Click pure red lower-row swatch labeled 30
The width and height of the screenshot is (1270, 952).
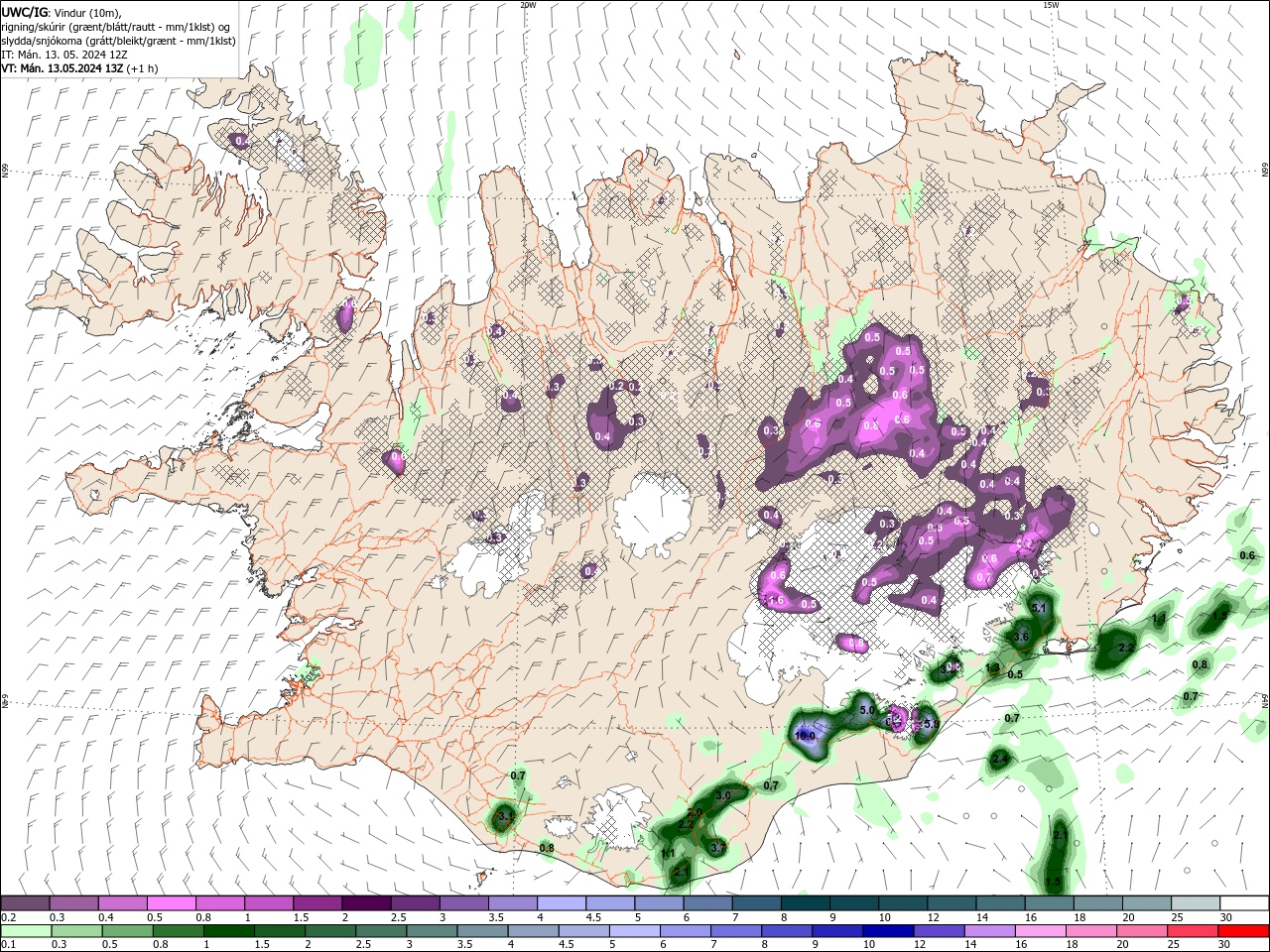click(1245, 931)
